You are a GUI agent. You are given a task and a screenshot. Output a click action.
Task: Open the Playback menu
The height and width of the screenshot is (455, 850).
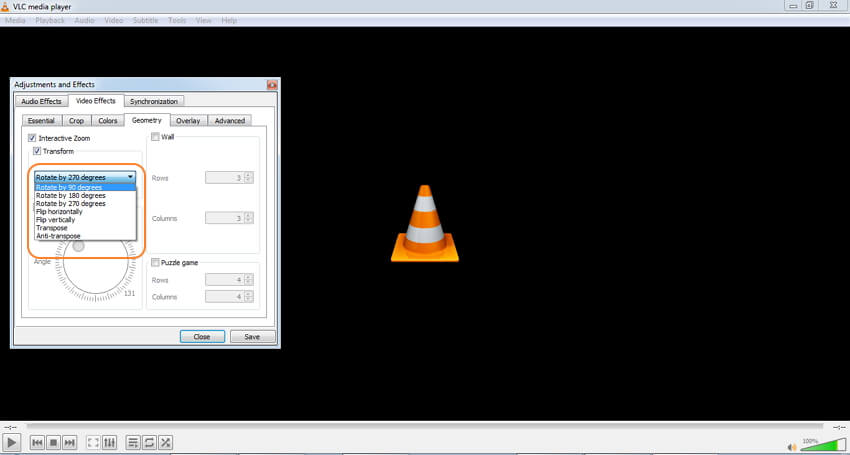(x=50, y=21)
